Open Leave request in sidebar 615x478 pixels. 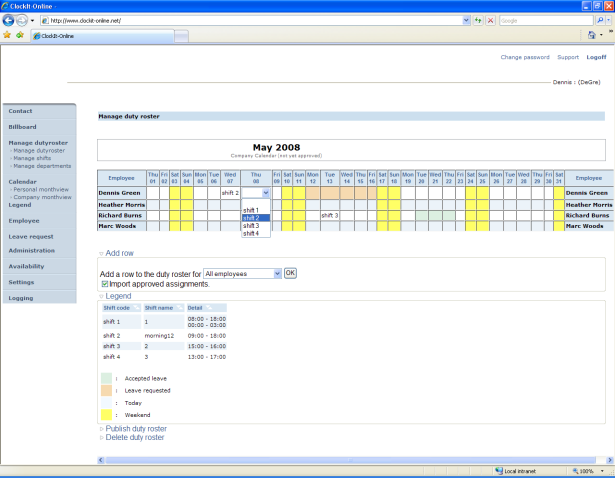[x=31, y=236]
